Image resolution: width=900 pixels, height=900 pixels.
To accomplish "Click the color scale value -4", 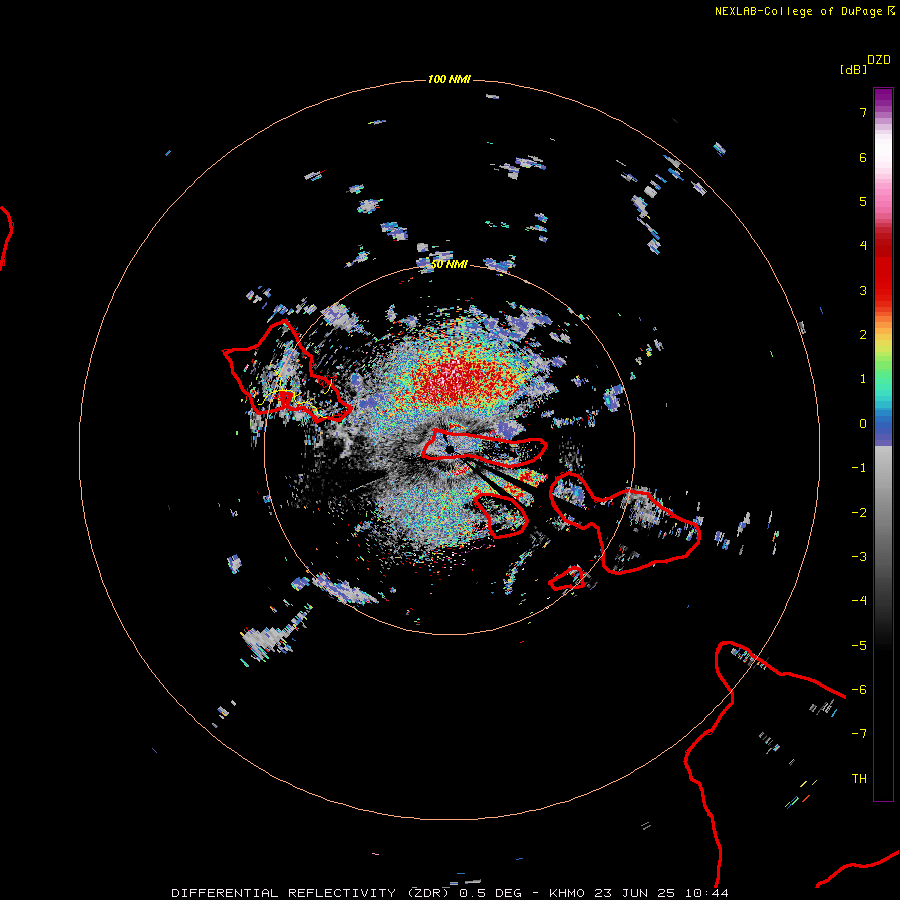I will [x=859, y=601].
